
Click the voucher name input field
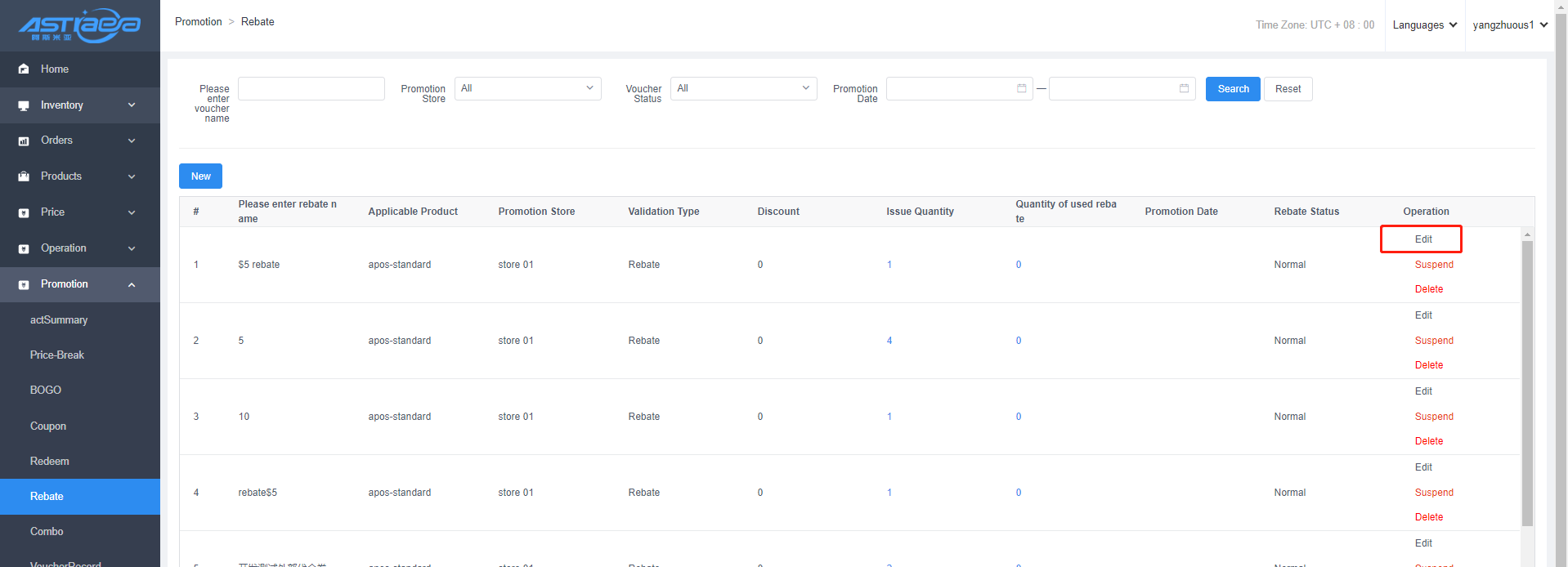coord(311,89)
